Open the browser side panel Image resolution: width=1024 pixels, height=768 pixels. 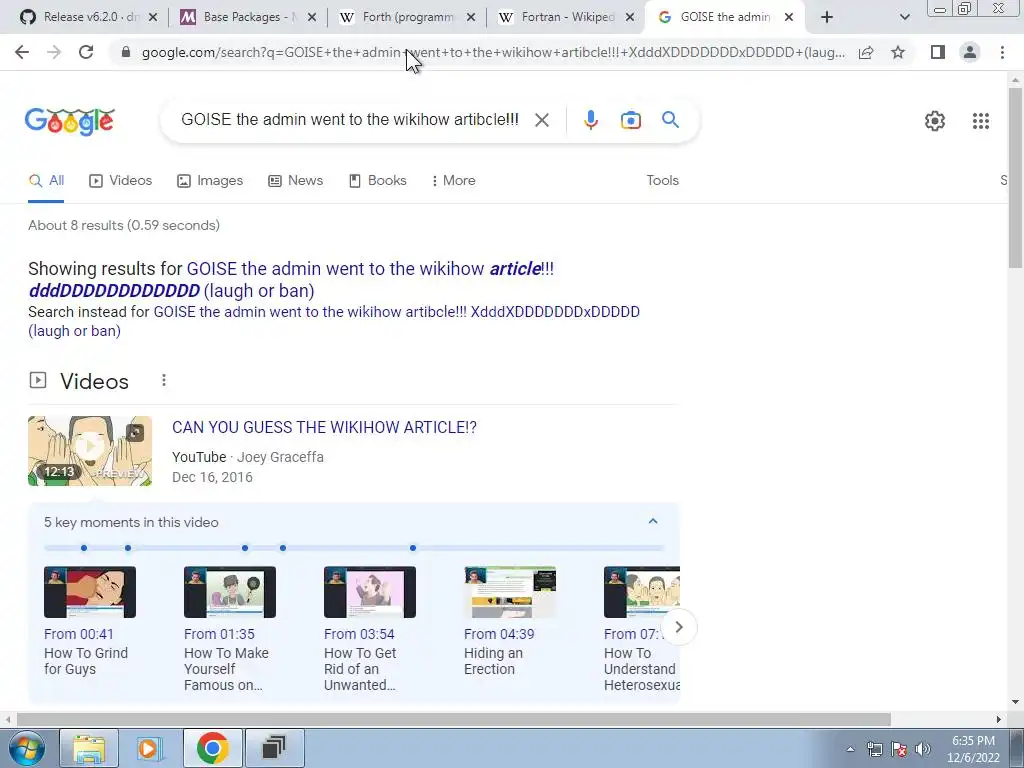coord(938,52)
